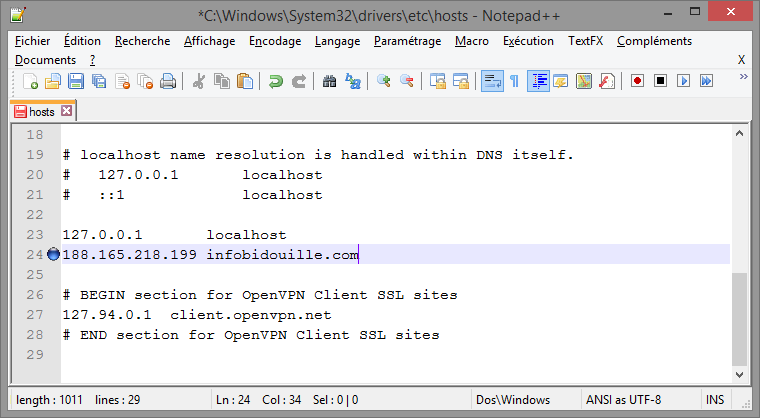Open the Exécution menu

[x=528, y=41]
